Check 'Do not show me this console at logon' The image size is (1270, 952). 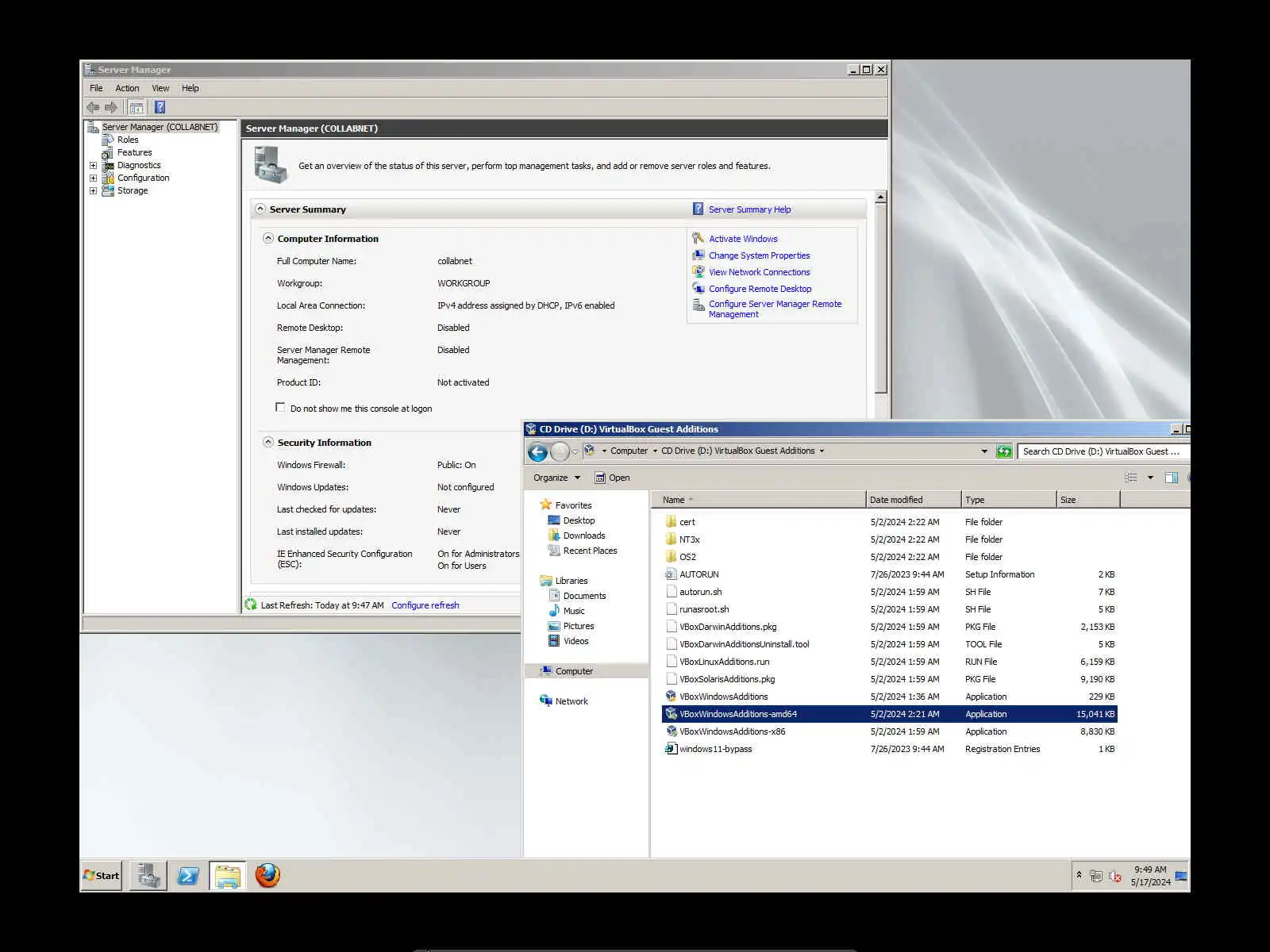(x=280, y=408)
